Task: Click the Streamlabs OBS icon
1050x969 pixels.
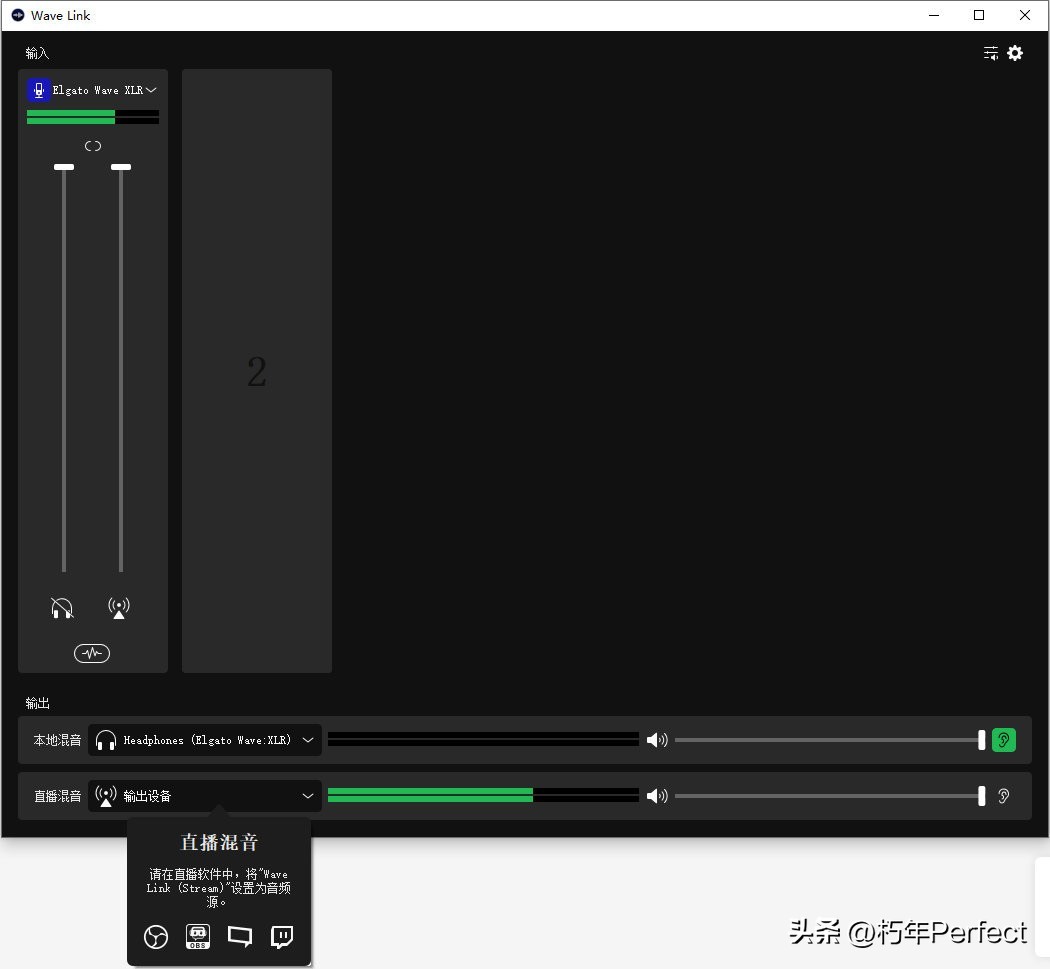Action: [x=198, y=936]
